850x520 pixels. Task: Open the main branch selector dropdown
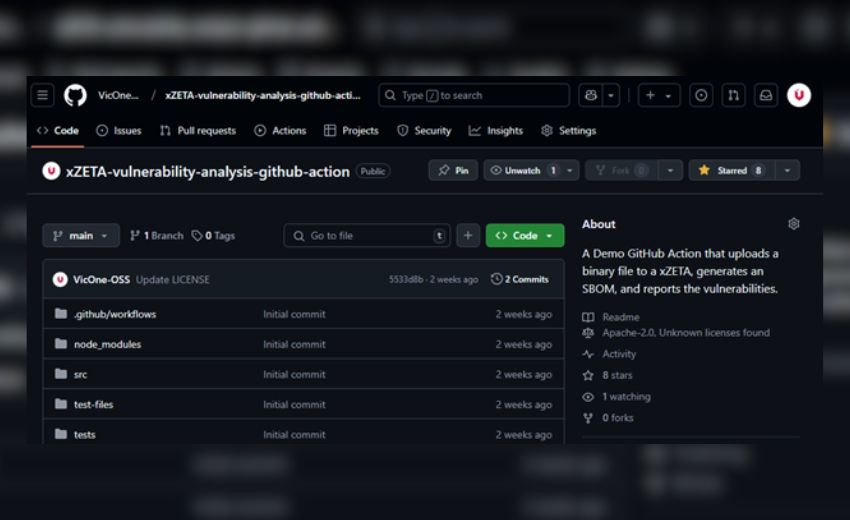point(81,235)
